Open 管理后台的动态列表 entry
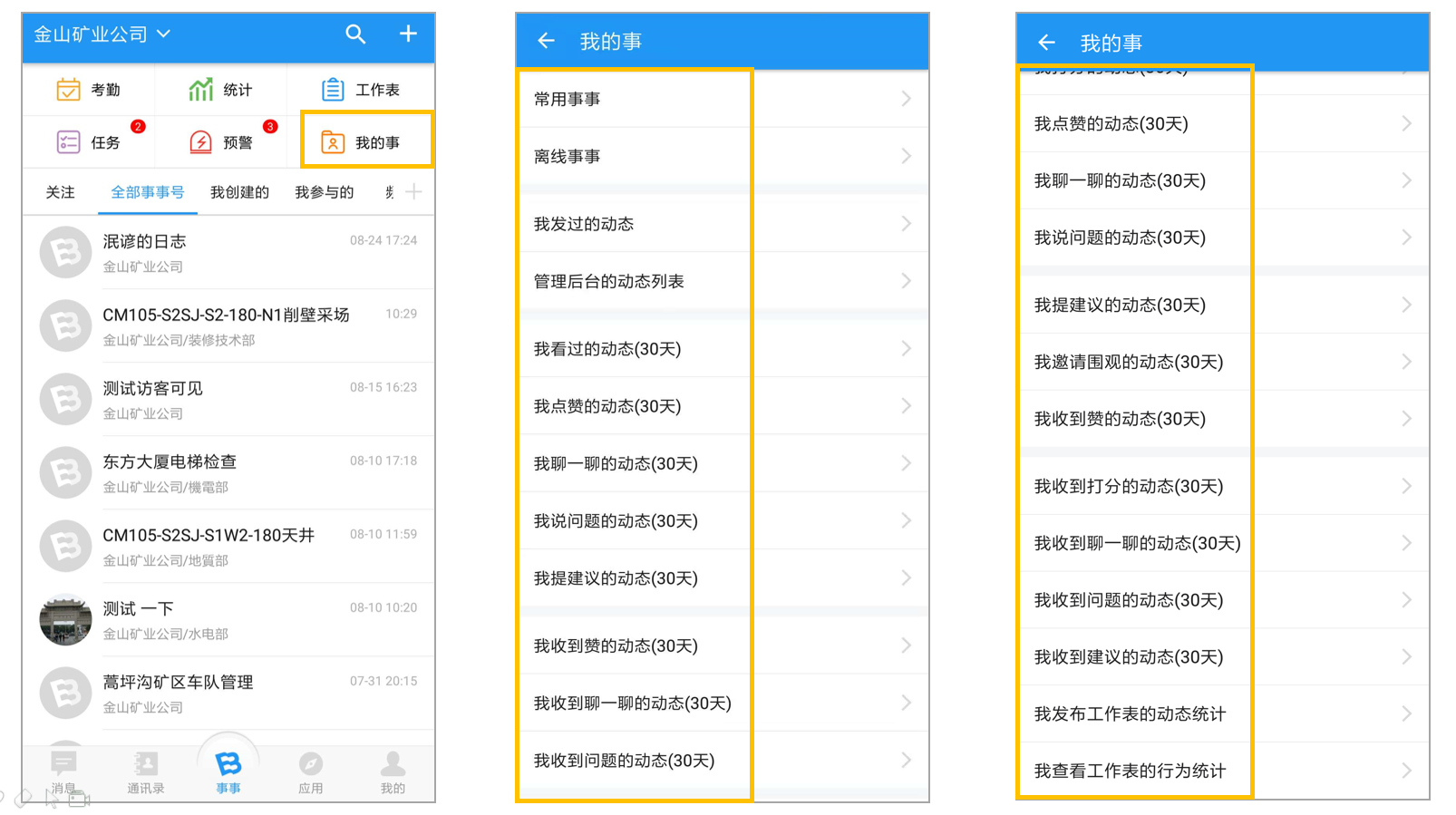Image resolution: width=1456 pixels, height=815 pixels. pos(723,281)
